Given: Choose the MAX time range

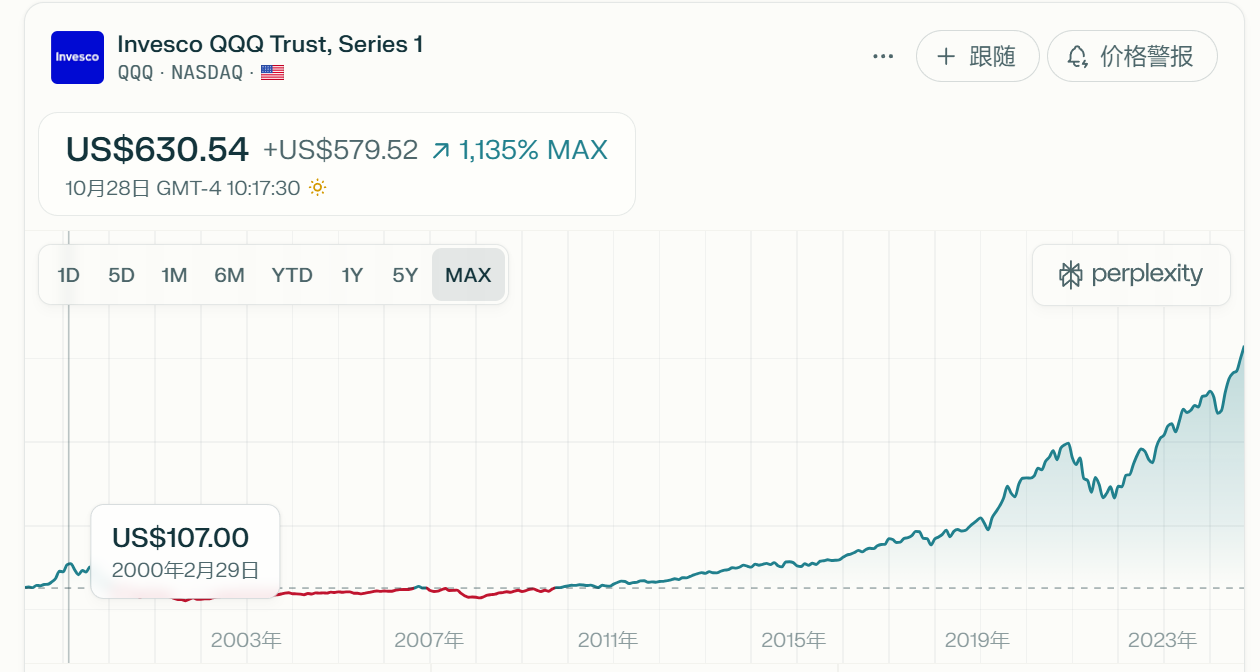Looking at the screenshot, I should (x=468, y=275).
